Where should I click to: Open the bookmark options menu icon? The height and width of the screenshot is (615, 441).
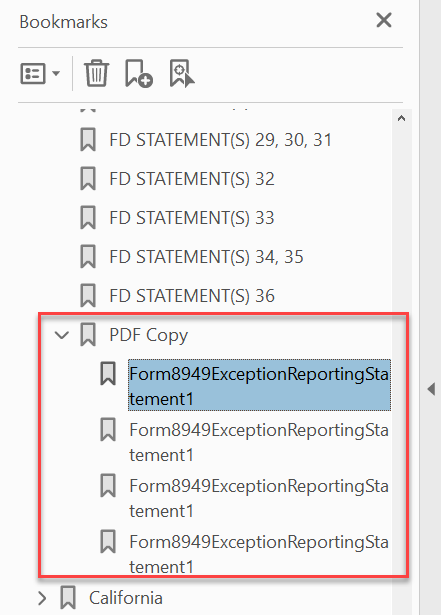[x=33, y=73]
